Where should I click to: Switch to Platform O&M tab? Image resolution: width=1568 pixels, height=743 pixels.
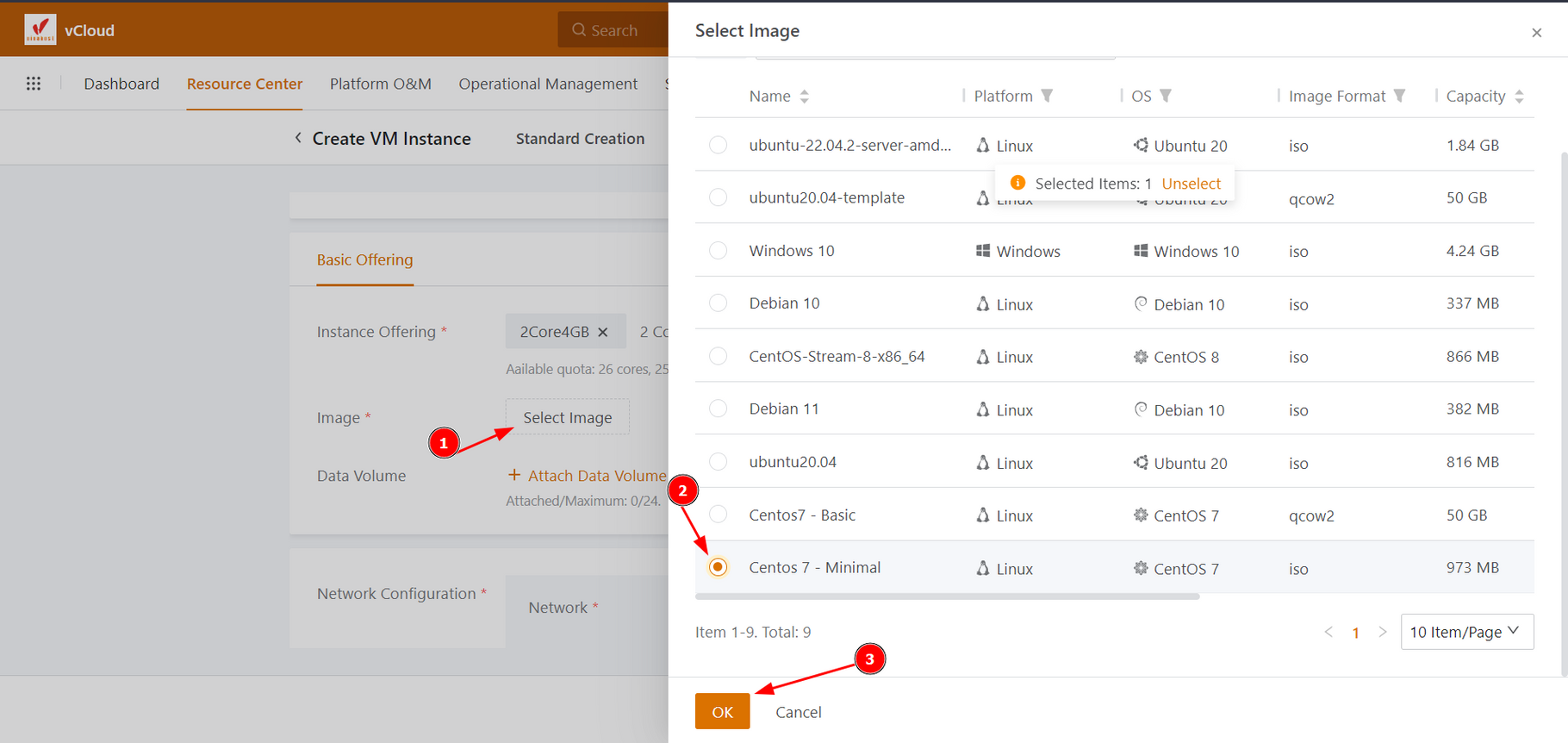click(380, 84)
